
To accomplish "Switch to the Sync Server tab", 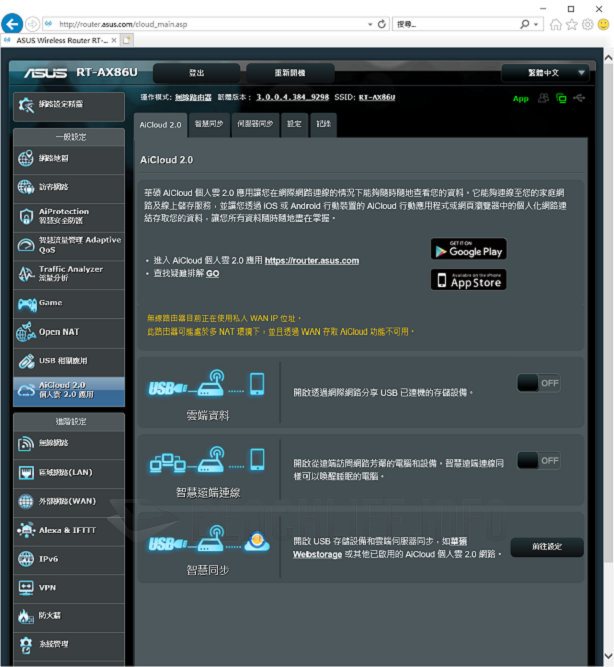I will tap(255, 125).
